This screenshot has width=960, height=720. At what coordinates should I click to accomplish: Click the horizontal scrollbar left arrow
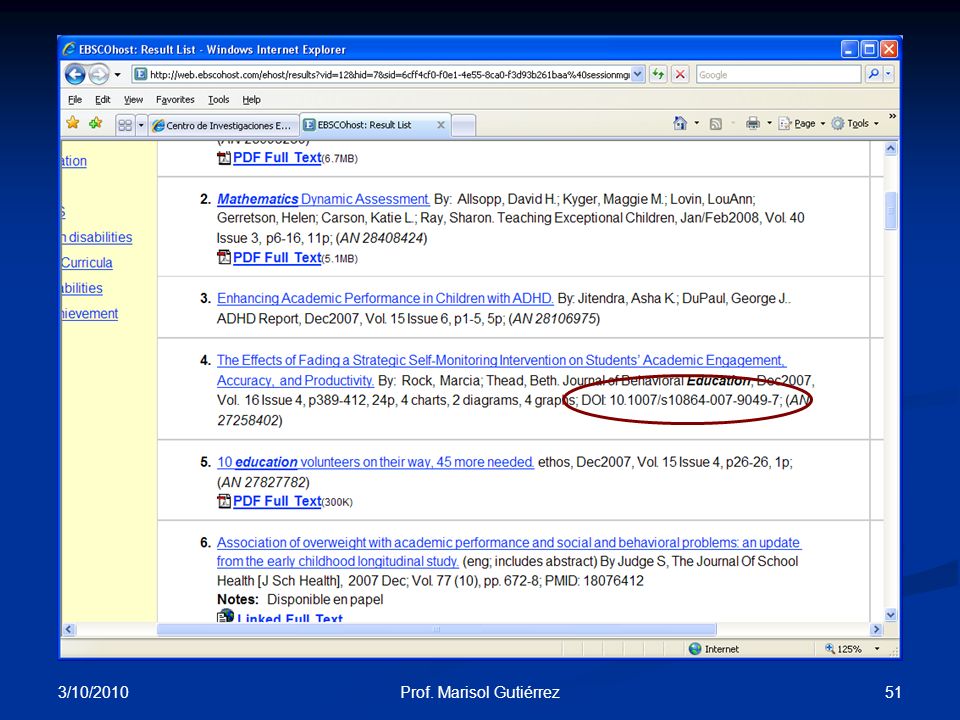(69, 629)
